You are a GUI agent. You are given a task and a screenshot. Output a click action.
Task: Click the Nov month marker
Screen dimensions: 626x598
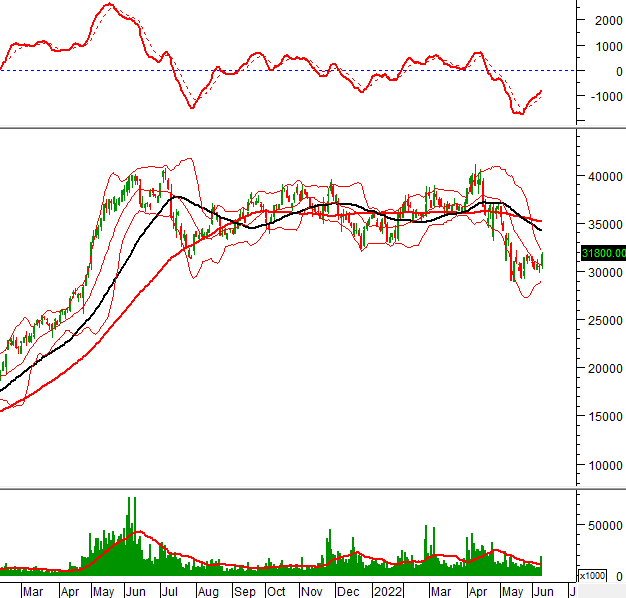click(314, 591)
